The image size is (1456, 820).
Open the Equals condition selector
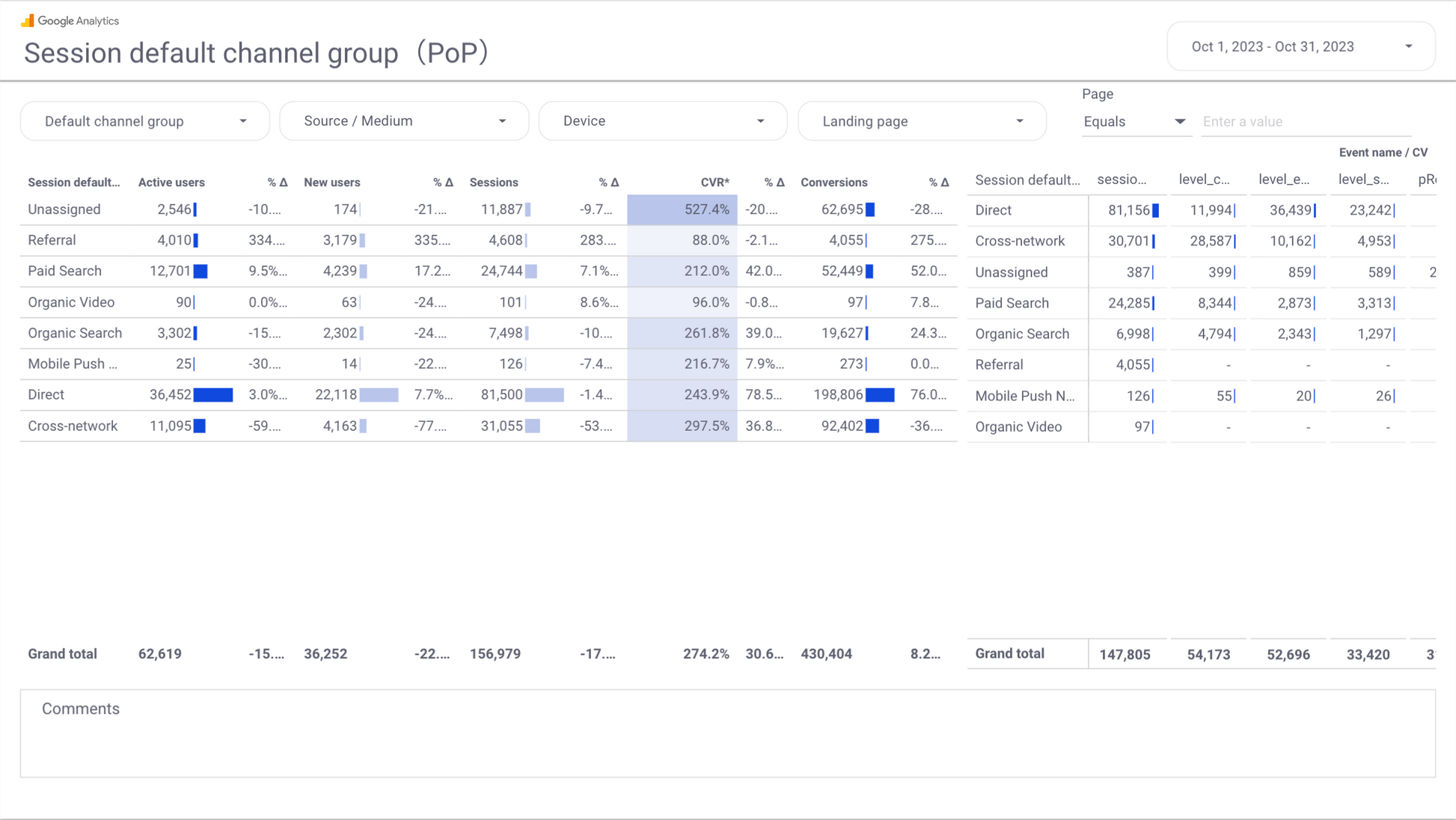point(1134,121)
